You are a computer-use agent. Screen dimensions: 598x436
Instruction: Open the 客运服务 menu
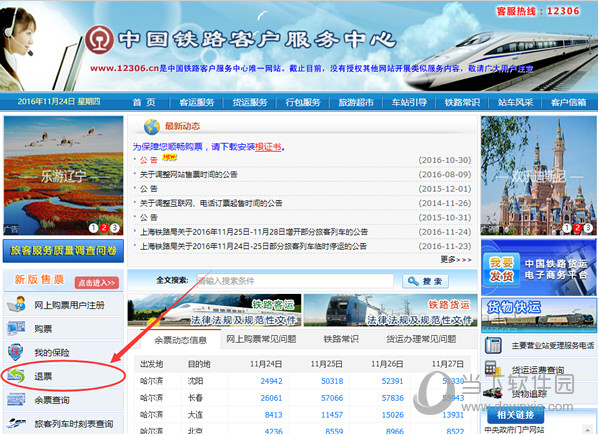(x=197, y=102)
